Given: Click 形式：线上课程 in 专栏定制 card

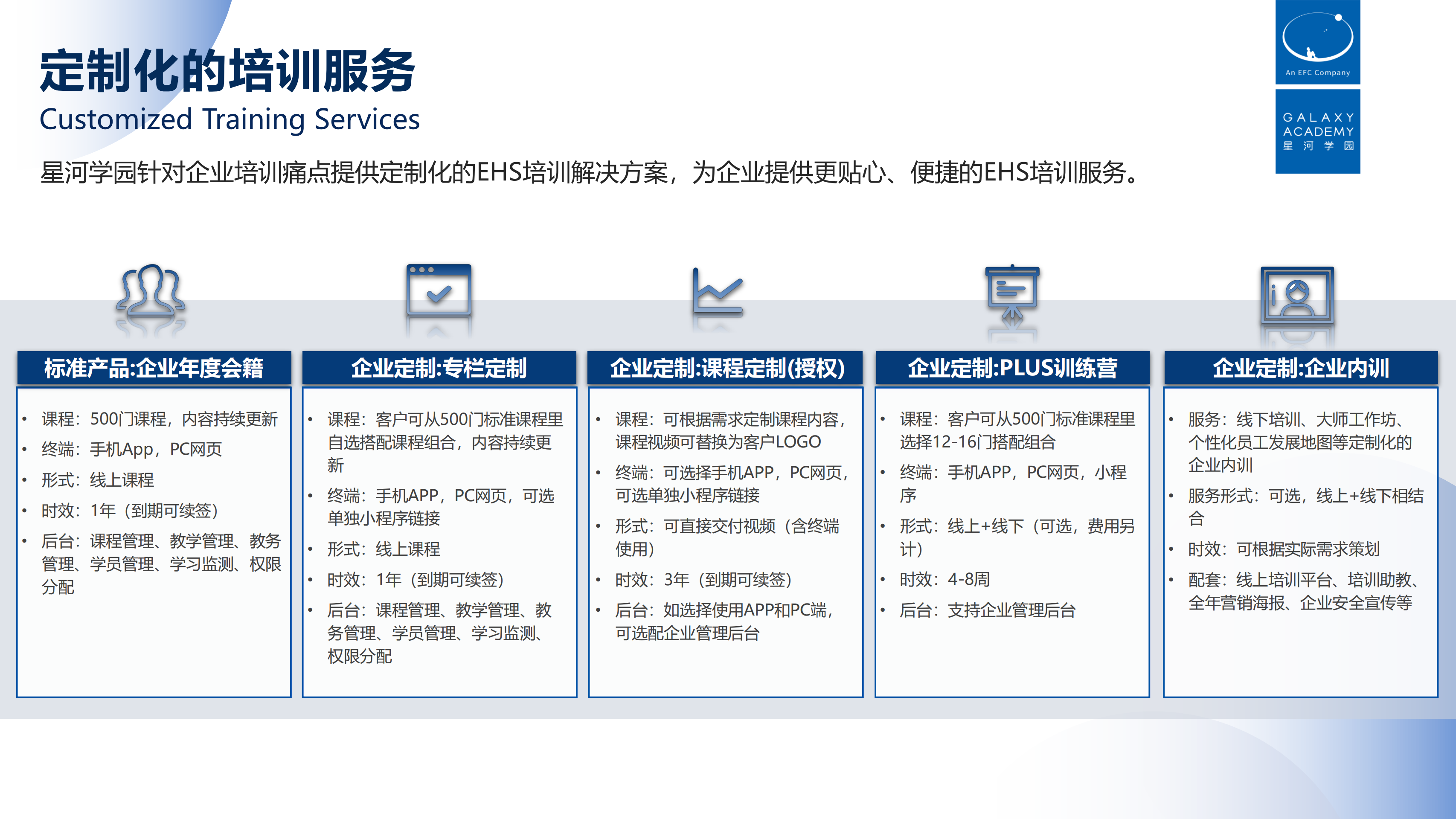Looking at the screenshot, I should click(x=383, y=549).
